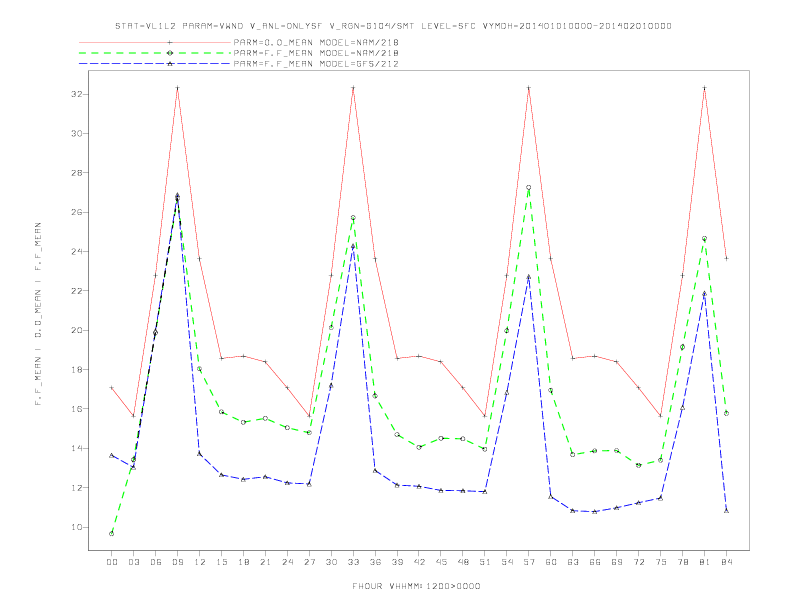Click x-axis tick label 66
792x612 pixels.
[x=595, y=562]
